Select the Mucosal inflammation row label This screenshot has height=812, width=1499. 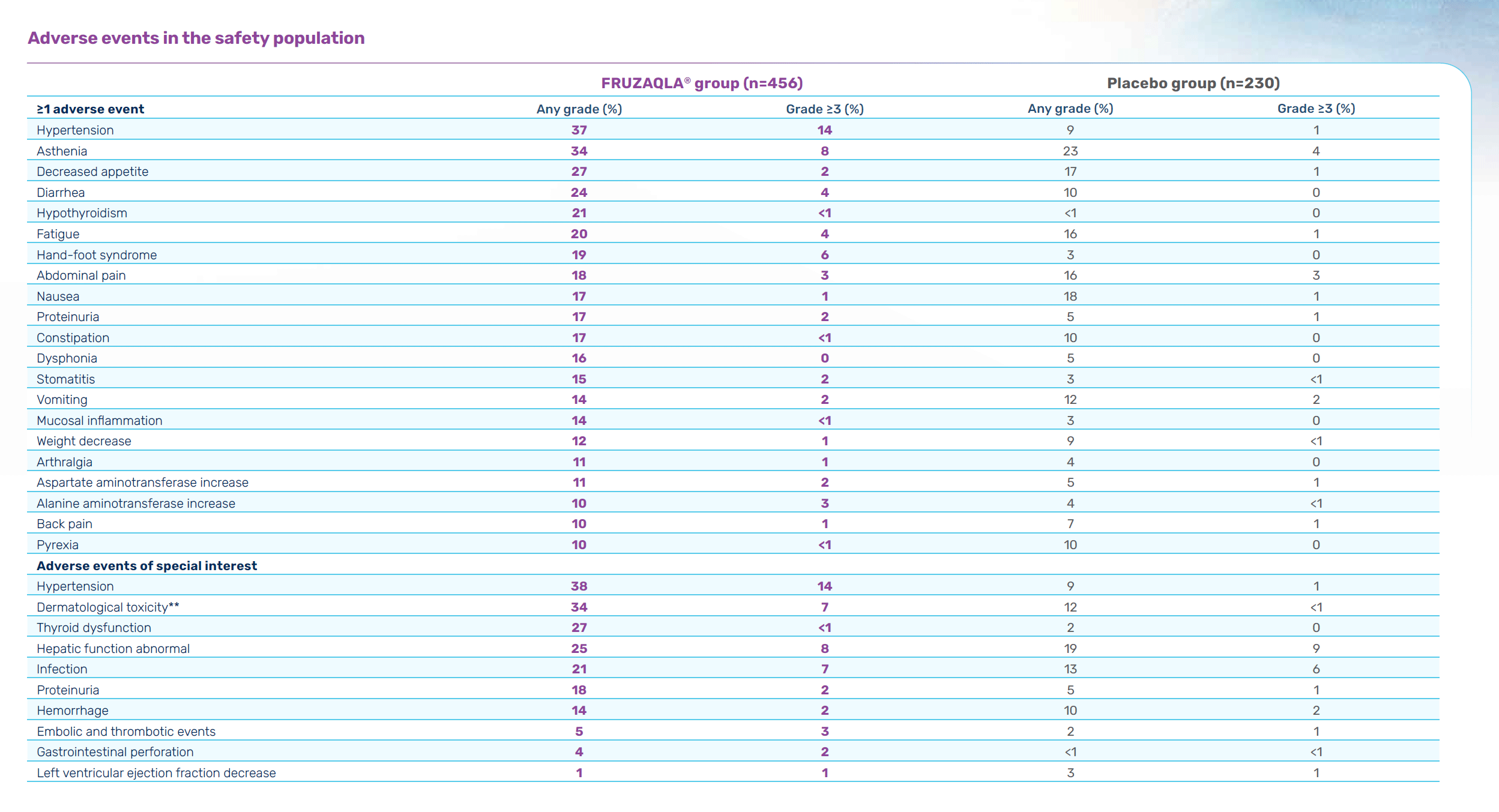pyautogui.click(x=99, y=421)
